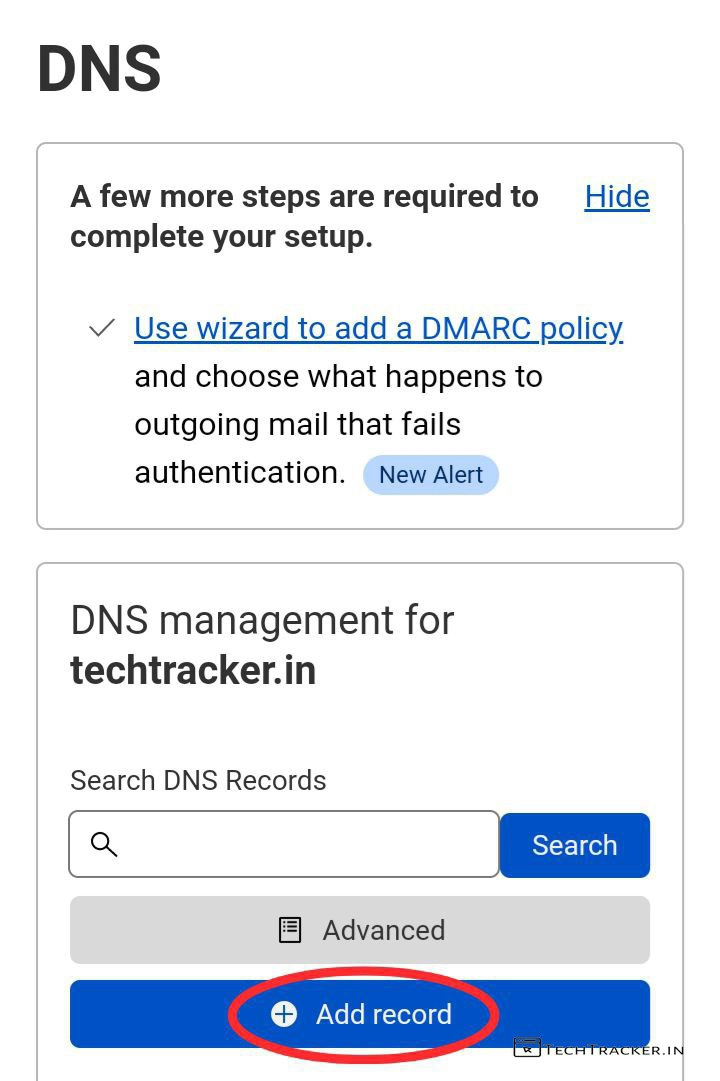Screen dimensions: 720x1081
Task: Click the Advanced list document icon
Action: (290, 930)
